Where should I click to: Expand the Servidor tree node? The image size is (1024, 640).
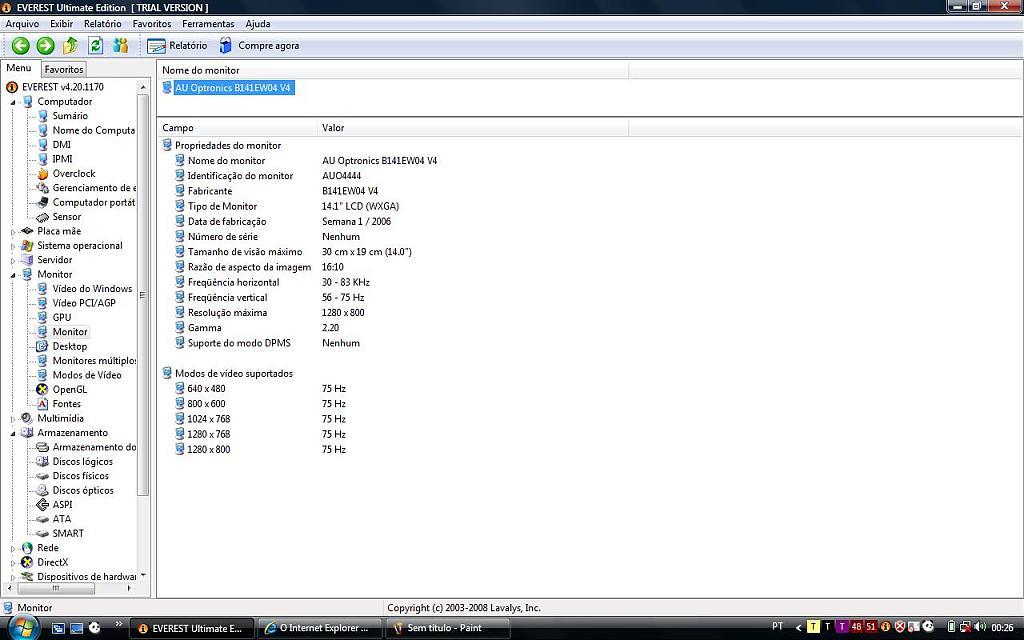pyautogui.click(x=12, y=261)
